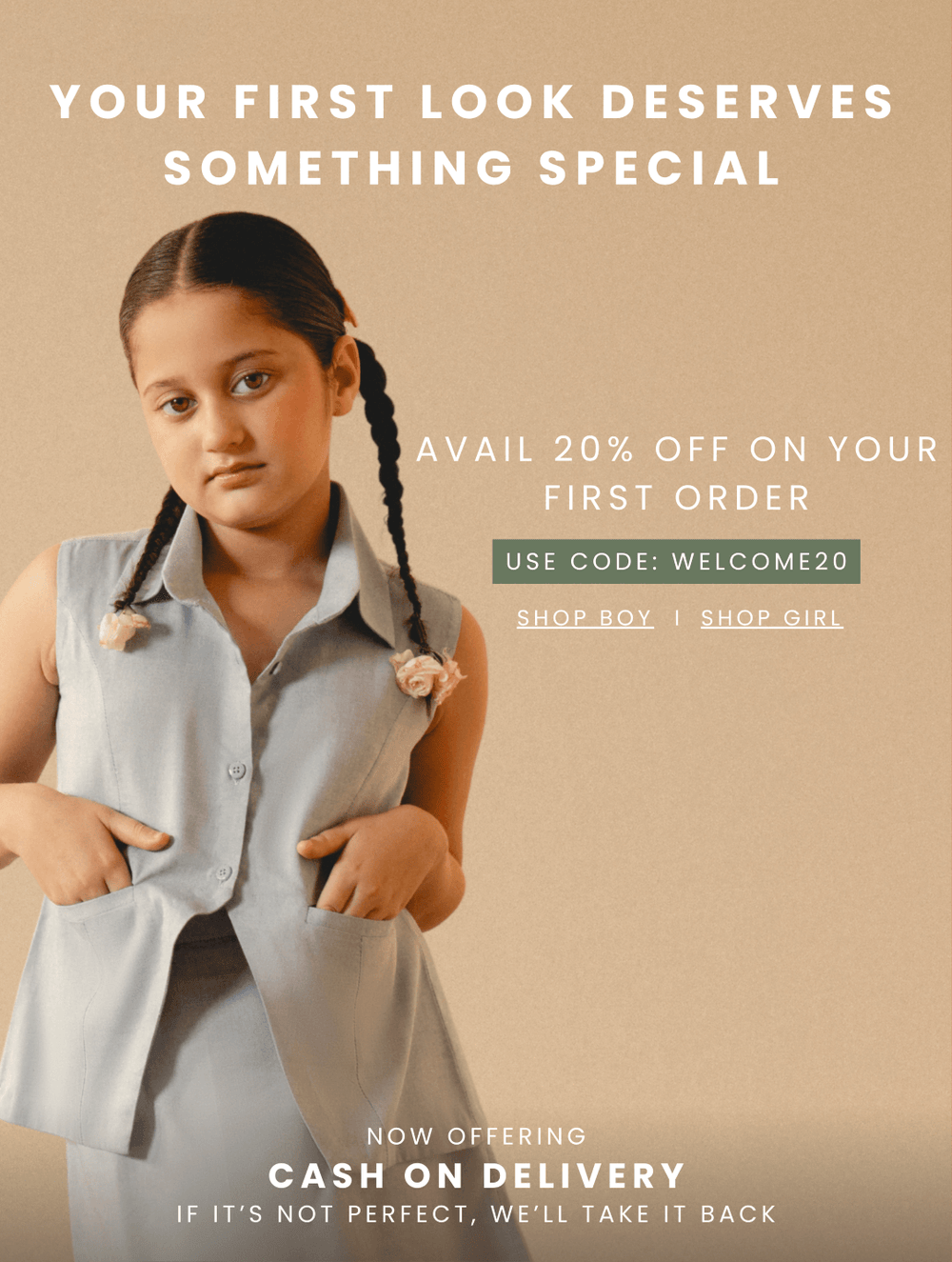This screenshot has width=952, height=1262.
Task: Click the upper button on the blue shirt
Action: pos(236,769)
